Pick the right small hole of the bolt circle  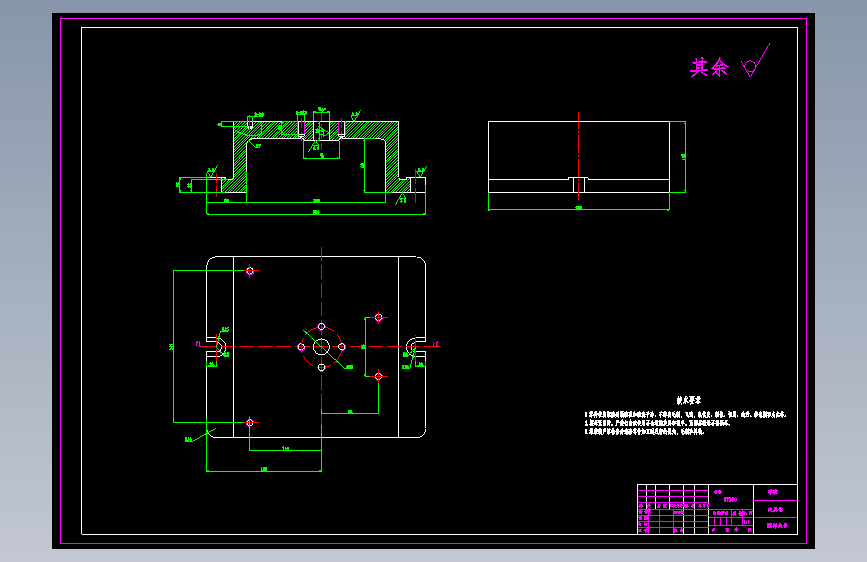click(x=342, y=347)
